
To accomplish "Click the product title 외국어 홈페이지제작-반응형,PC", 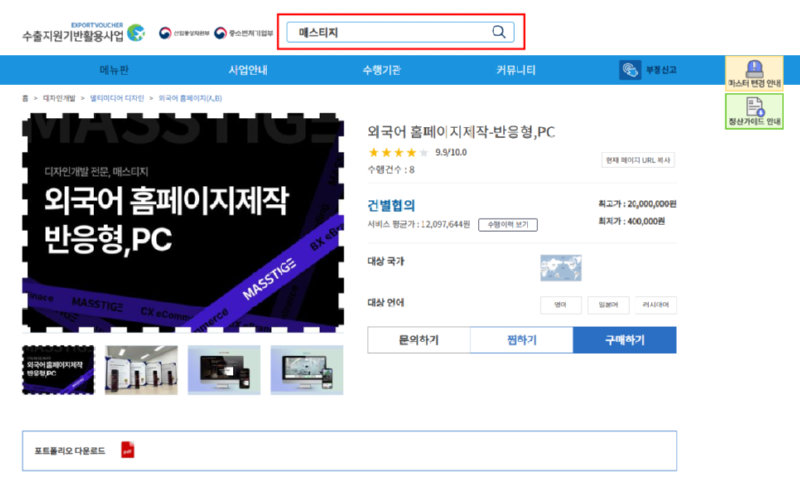I will coord(461,132).
